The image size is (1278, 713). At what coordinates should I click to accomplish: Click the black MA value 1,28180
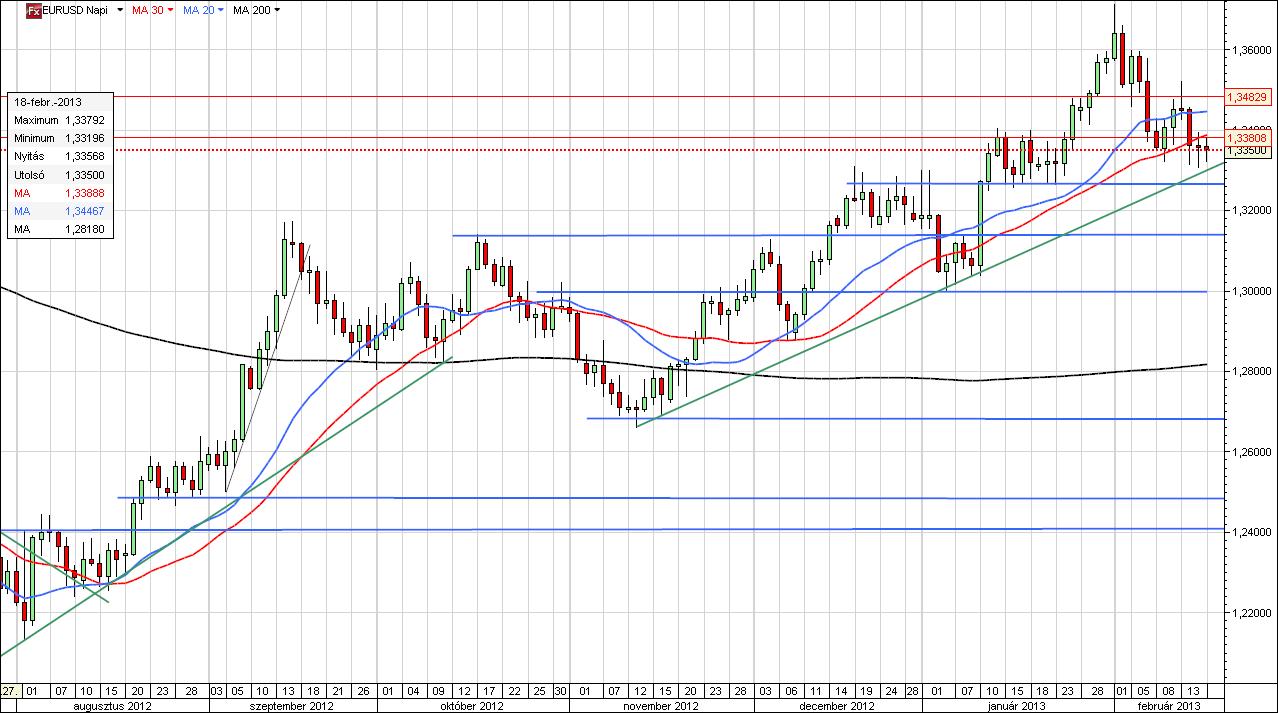pyautogui.click(x=84, y=230)
